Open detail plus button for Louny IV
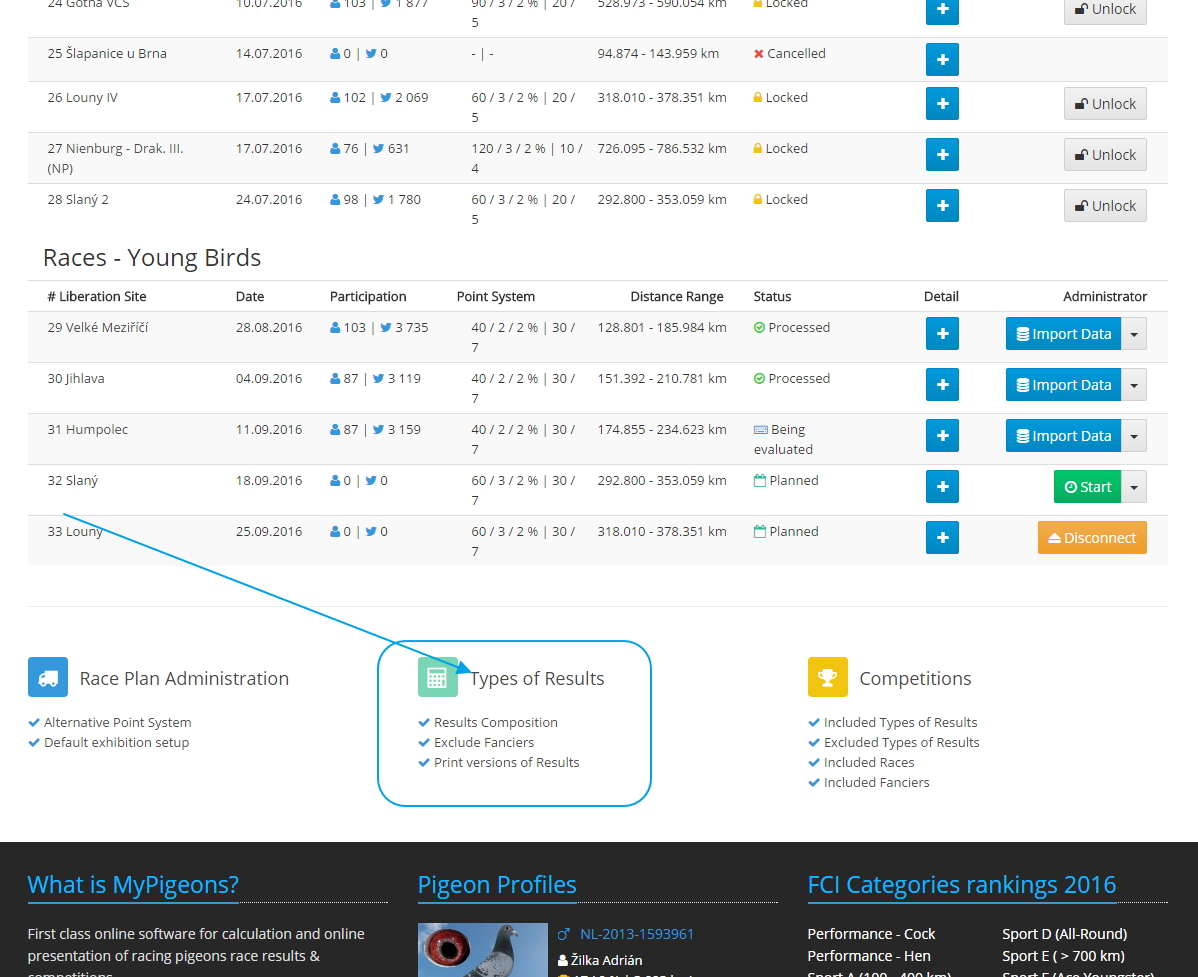The height and width of the screenshot is (977, 1198). click(942, 104)
